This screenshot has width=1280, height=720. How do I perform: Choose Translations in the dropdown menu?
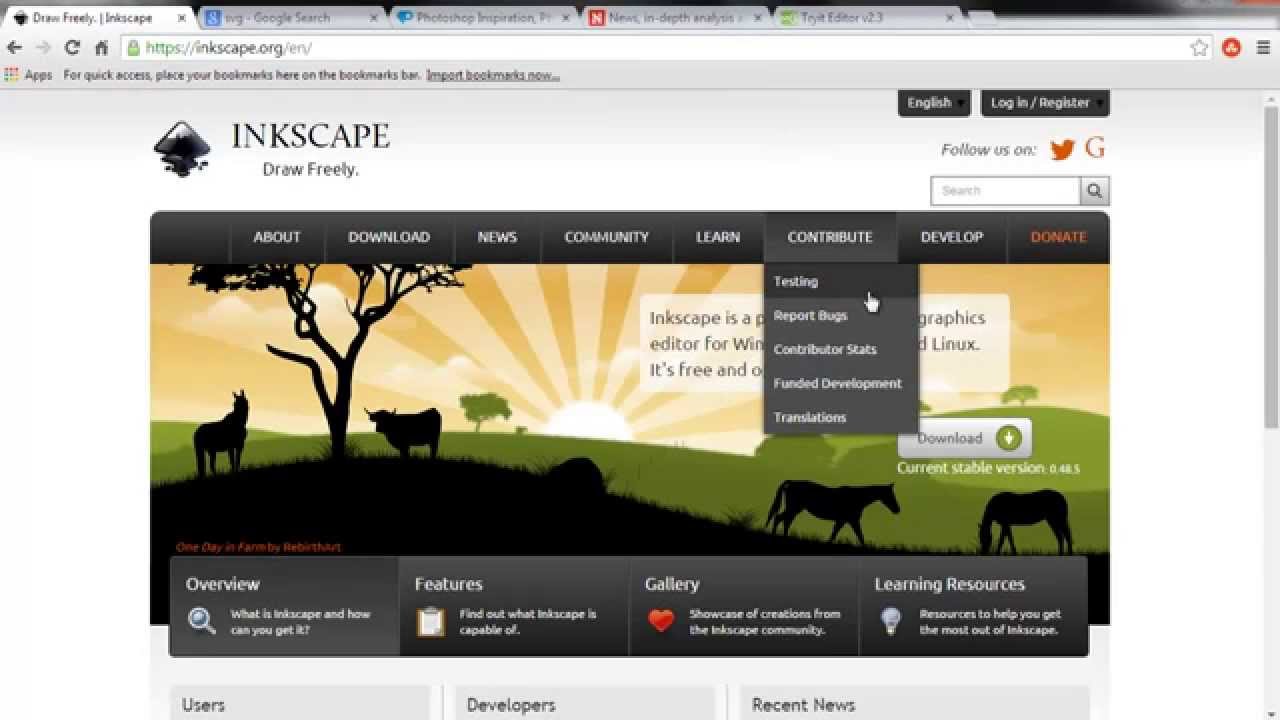click(x=809, y=417)
